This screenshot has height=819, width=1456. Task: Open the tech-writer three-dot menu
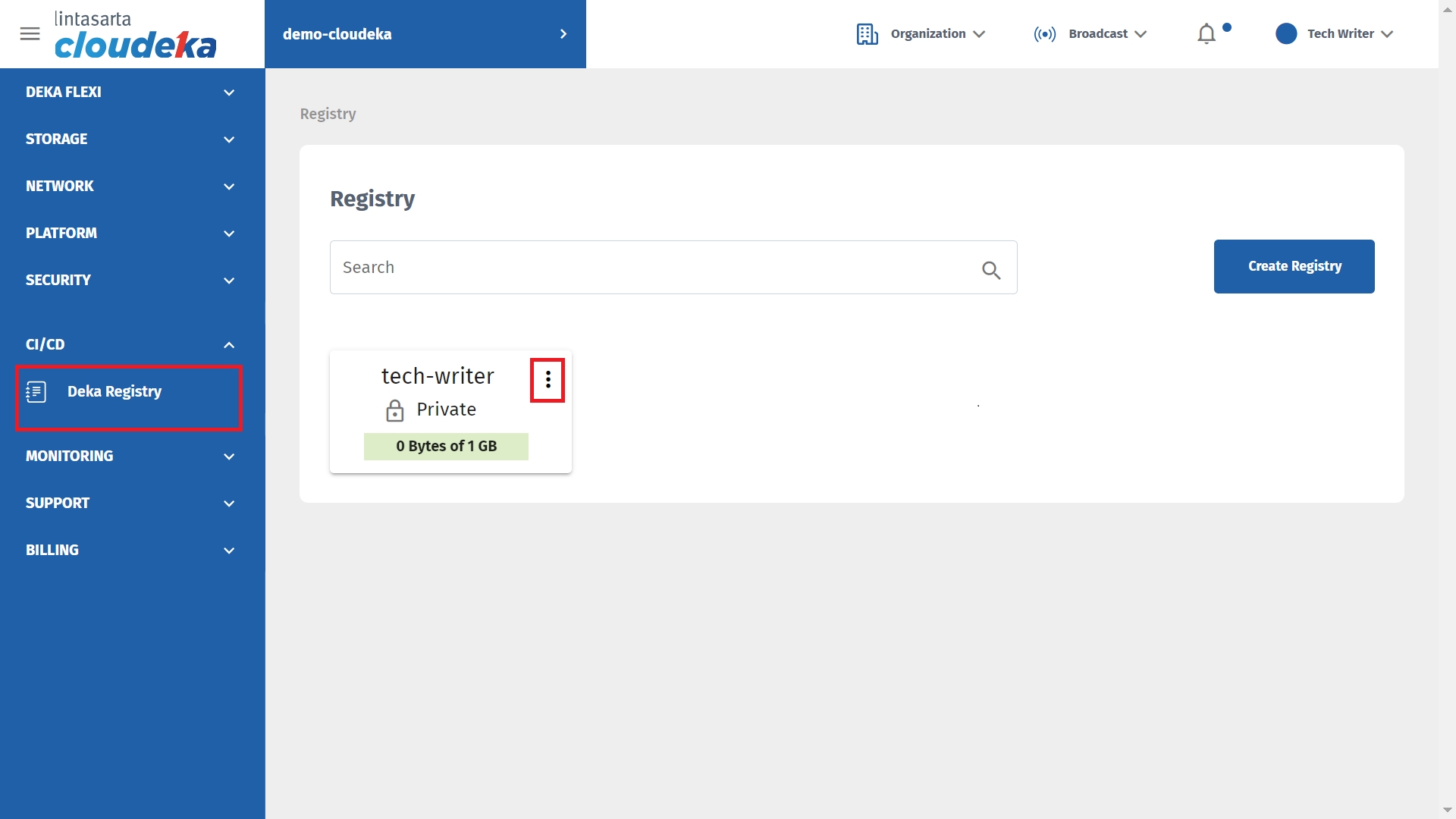click(x=548, y=380)
